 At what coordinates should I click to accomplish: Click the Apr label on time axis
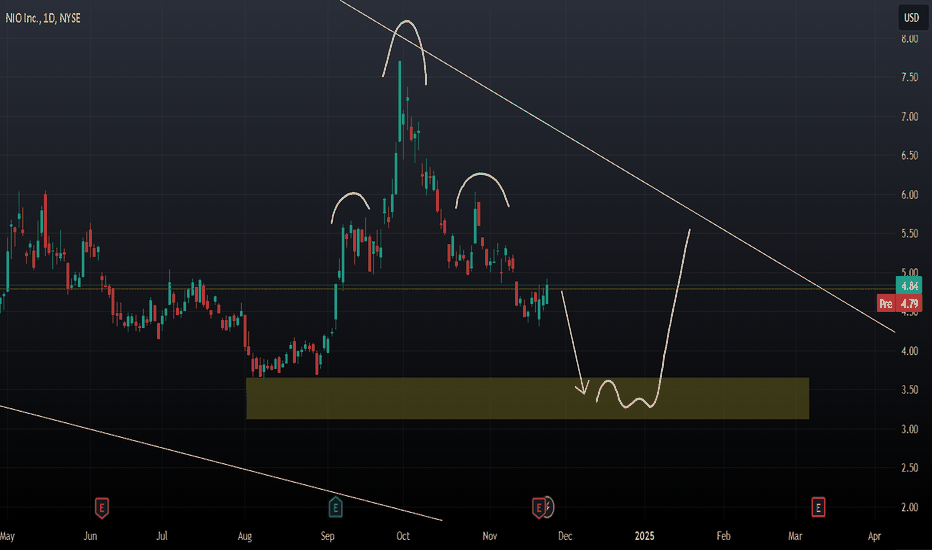pyautogui.click(x=874, y=536)
